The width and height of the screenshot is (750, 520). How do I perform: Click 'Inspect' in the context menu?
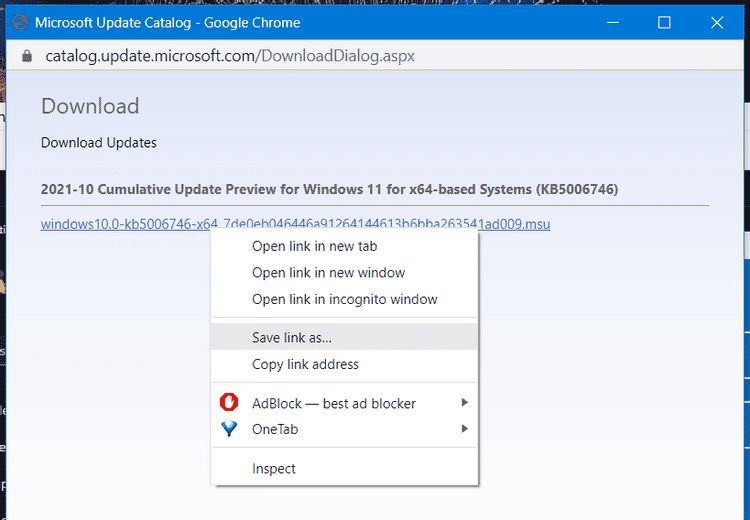point(344,468)
